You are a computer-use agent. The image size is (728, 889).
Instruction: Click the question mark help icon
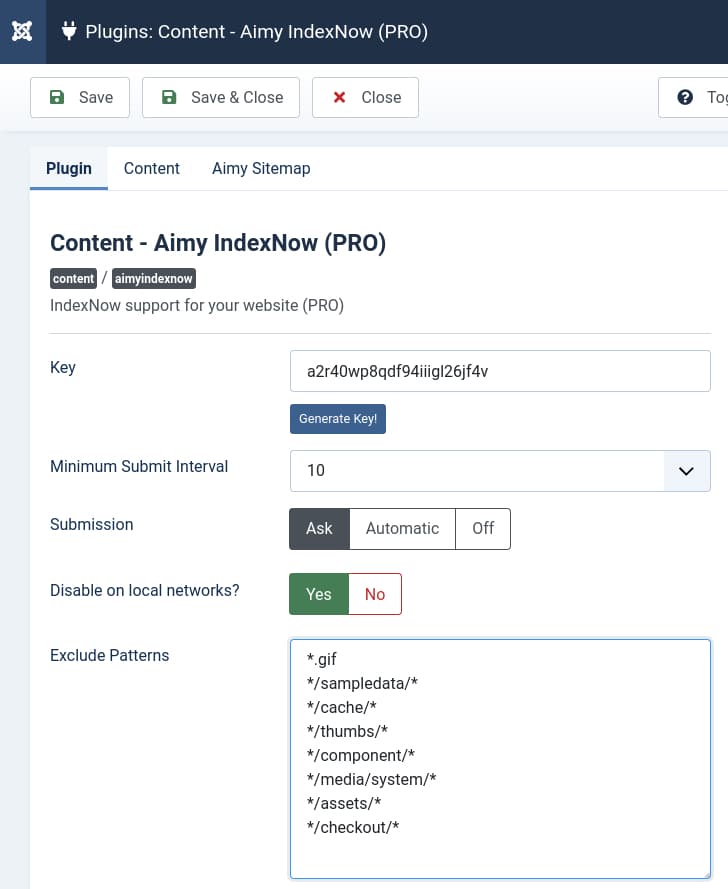[x=685, y=97]
